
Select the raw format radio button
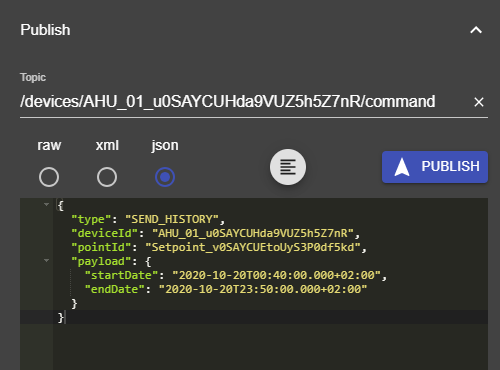[49, 177]
